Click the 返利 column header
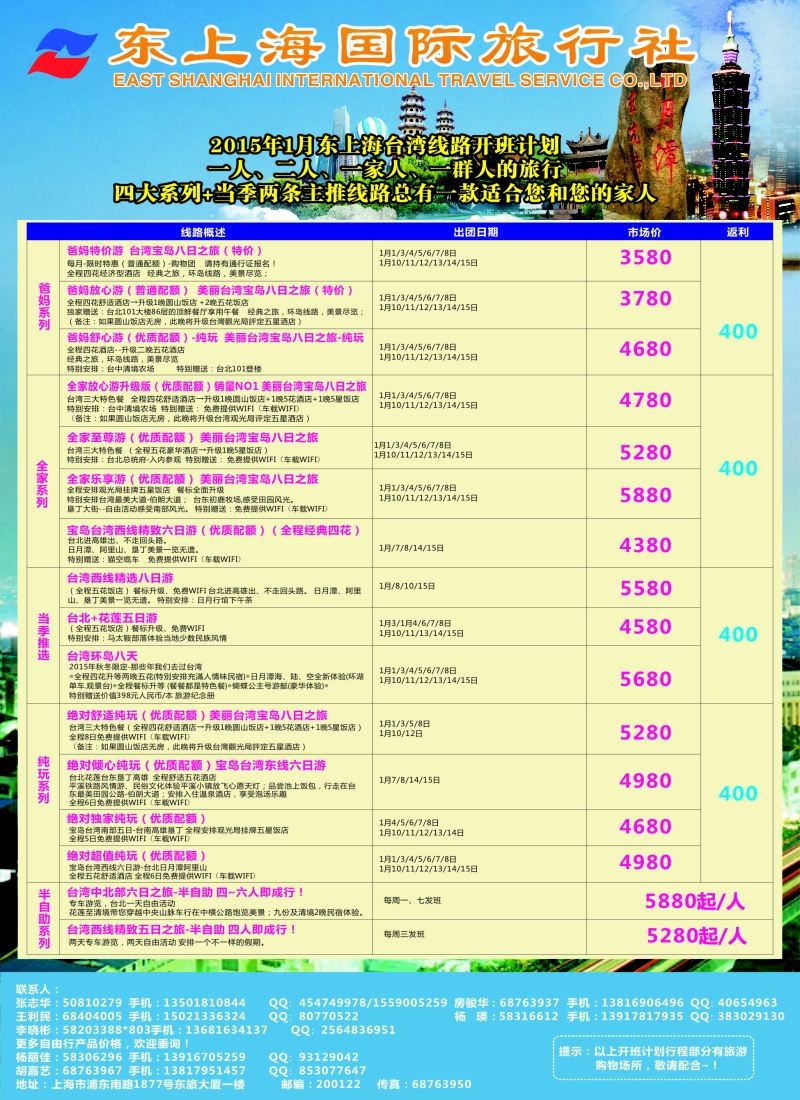This screenshot has width=800, height=1100. [x=738, y=232]
